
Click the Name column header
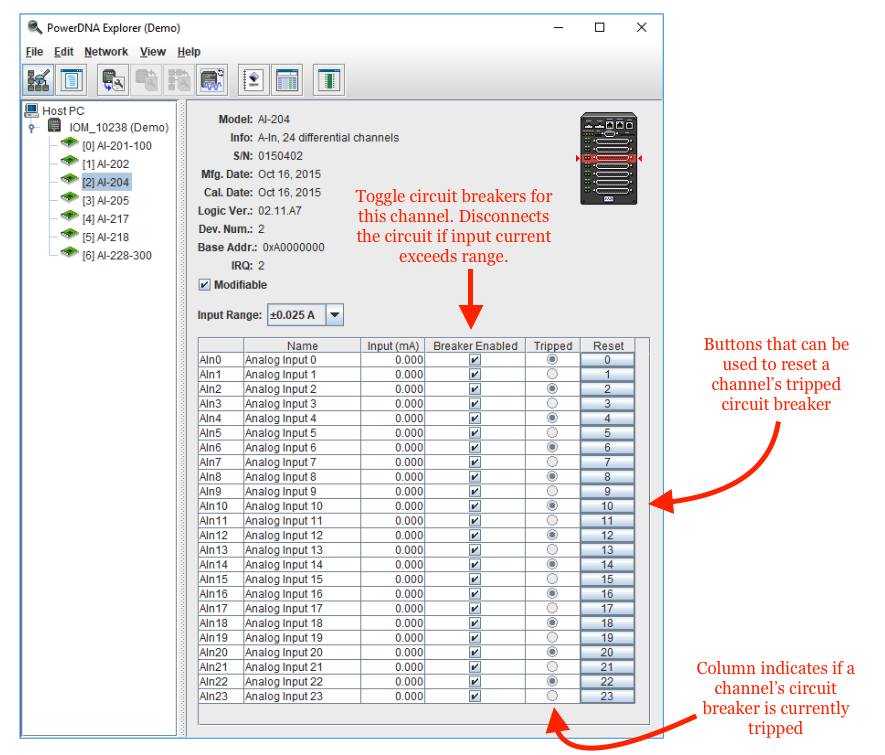point(302,346)
